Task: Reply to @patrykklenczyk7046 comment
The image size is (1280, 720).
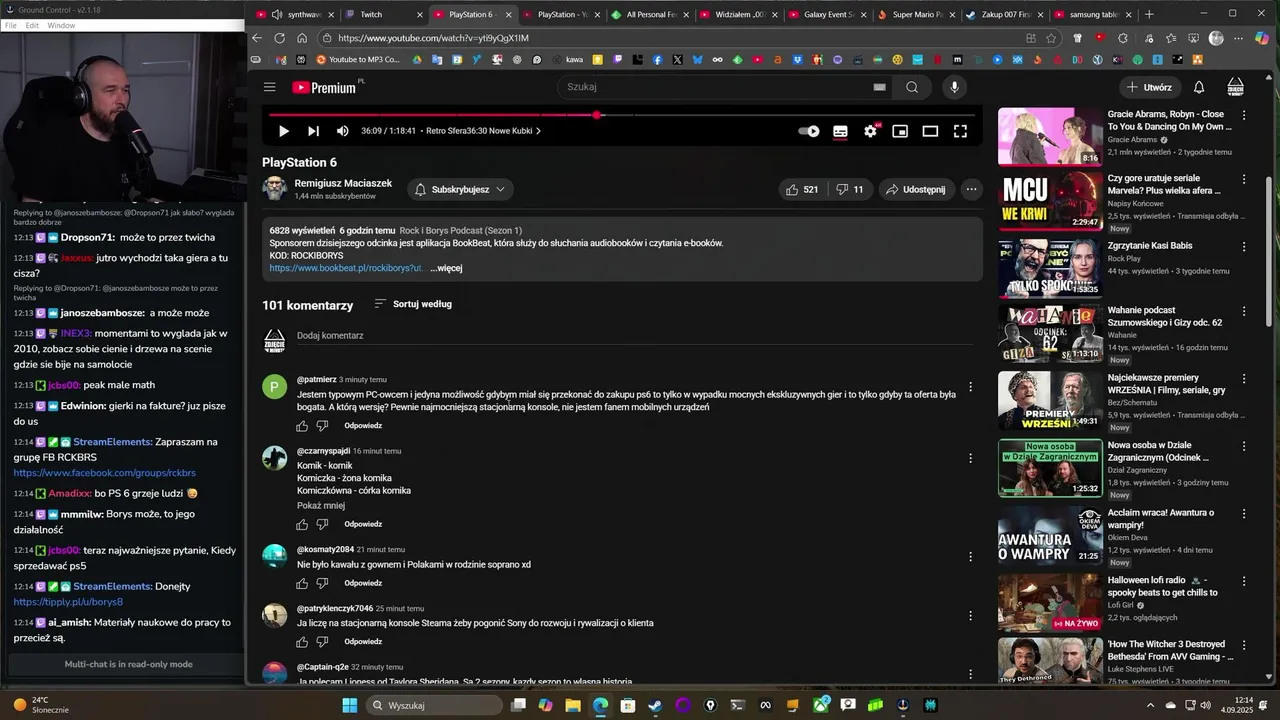Action: coord(363,642)
